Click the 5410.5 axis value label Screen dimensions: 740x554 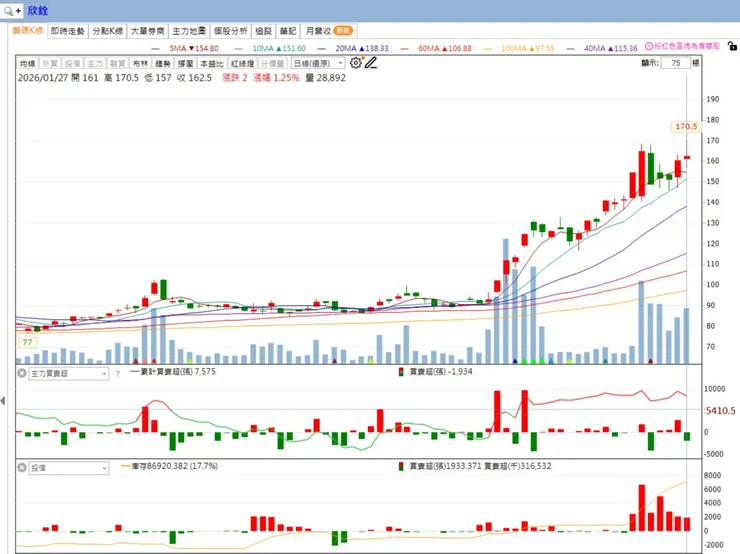720,411
